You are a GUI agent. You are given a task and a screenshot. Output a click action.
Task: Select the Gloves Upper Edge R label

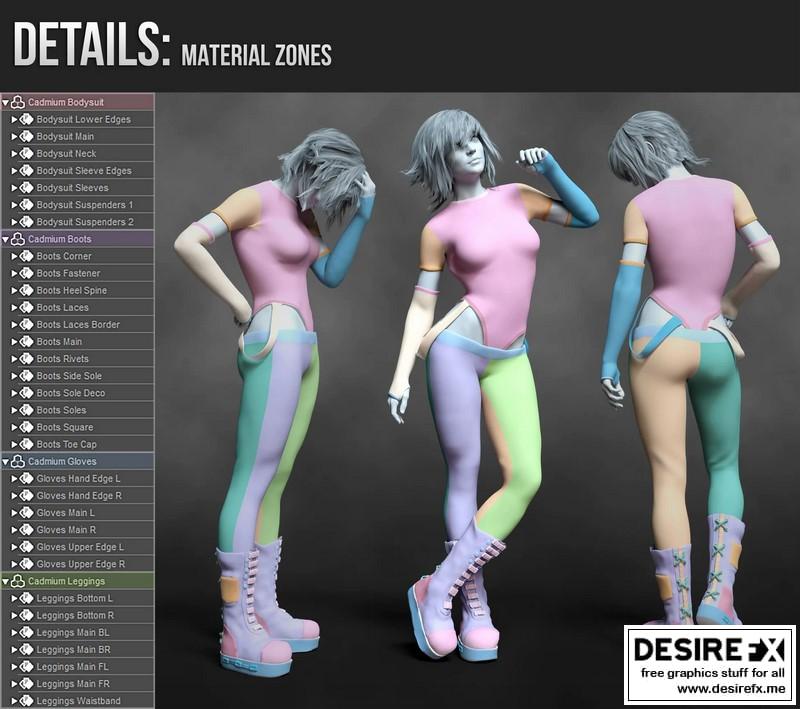point(81,565)
